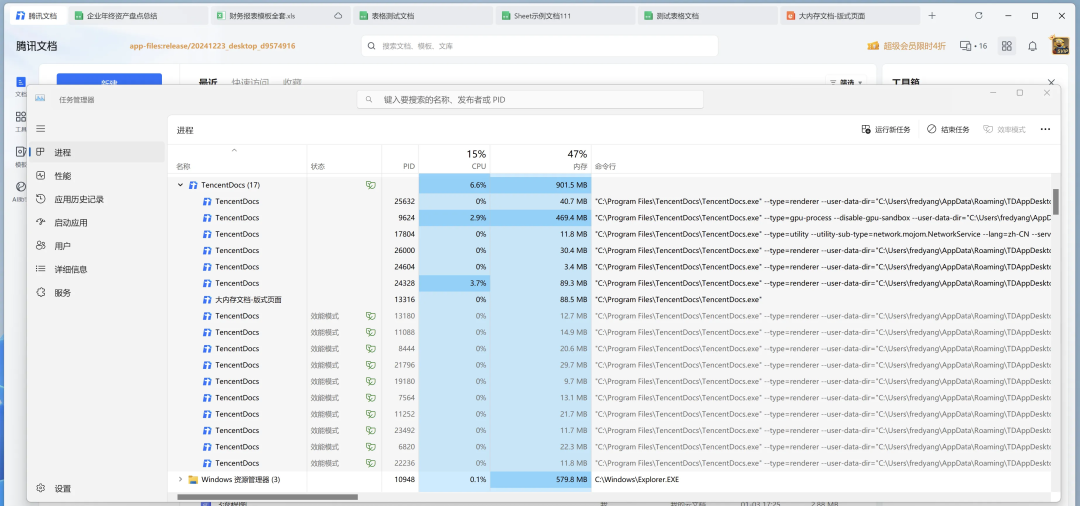1080x506 pixels.
Task: Expand Windows 资源管理器 (3) group
Action: click(x=180, y=479)
